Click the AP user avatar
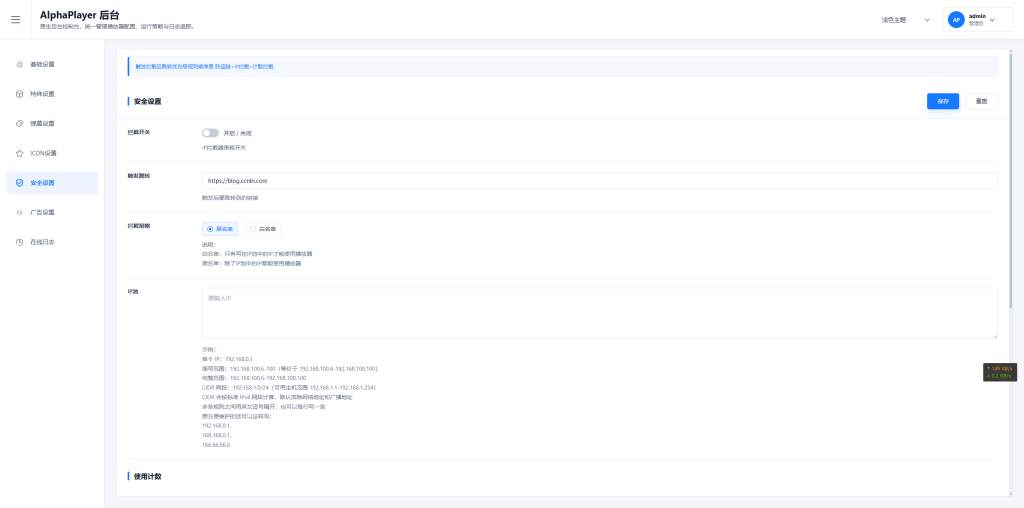This screenshot has height=508, width=1024. pyautogui.click(x=956, y=20)
